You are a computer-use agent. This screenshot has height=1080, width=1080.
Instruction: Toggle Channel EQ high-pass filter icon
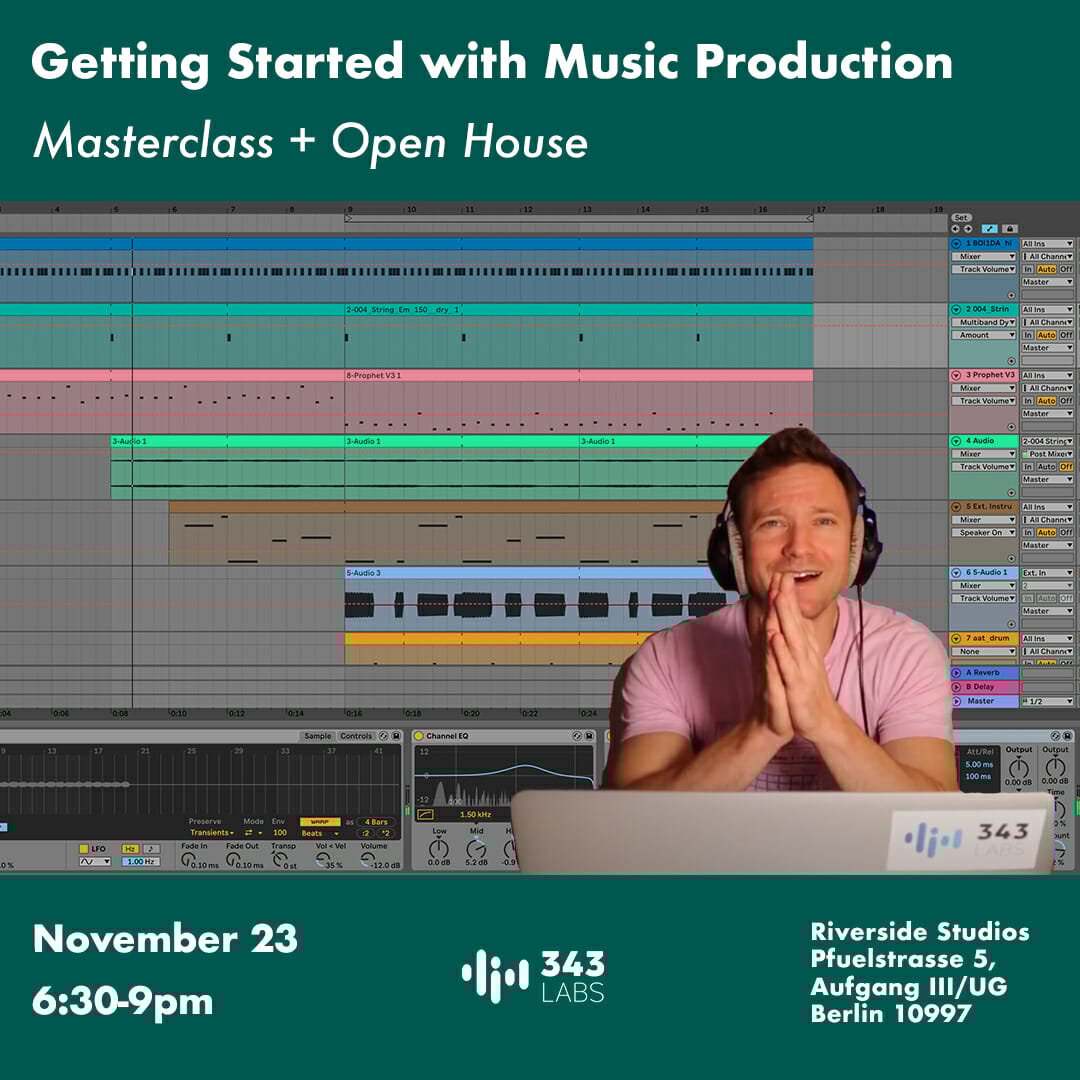click(426, 815)
